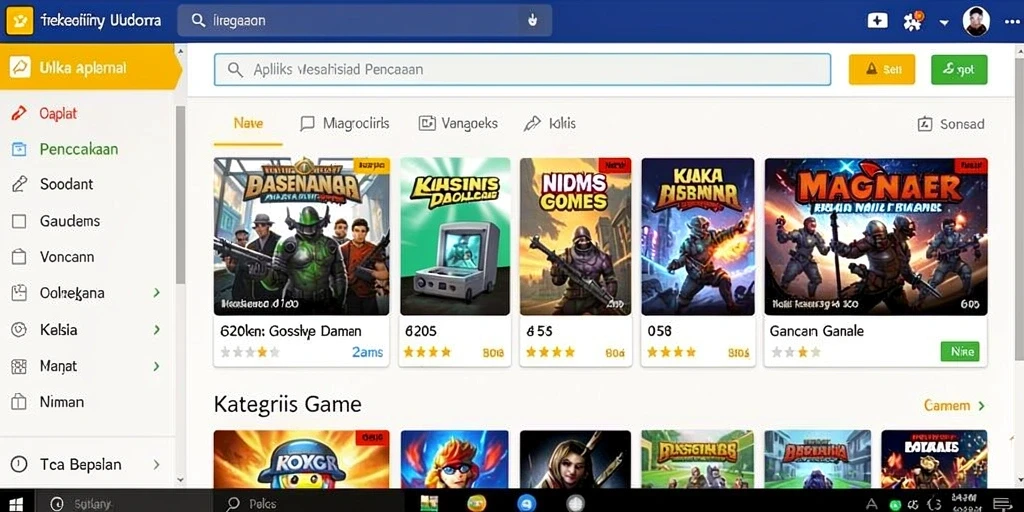Open the Magnaer game thumbnail
The width and height of the screenshot is (1024, 512).
876,236
